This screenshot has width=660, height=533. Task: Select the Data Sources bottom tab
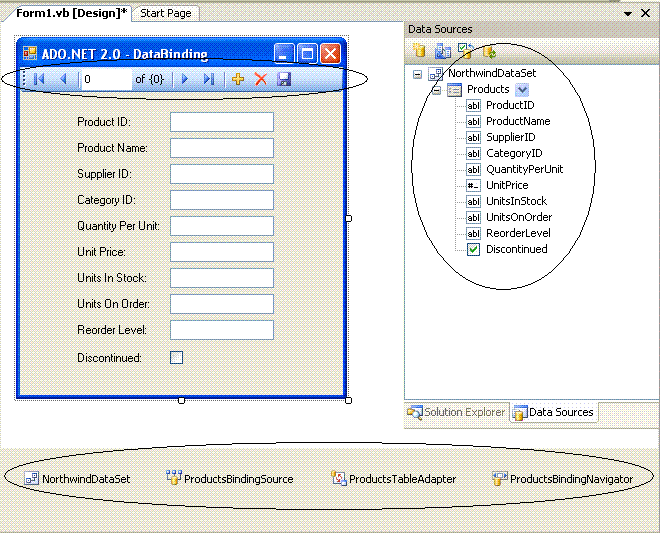pyautogui.click(x=554, y=412)
